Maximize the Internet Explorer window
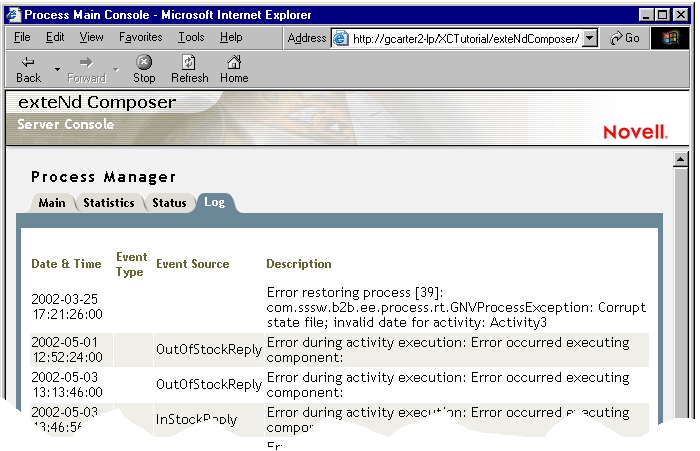The width and height of the screenshot is (700, 451). click(662, 15)
